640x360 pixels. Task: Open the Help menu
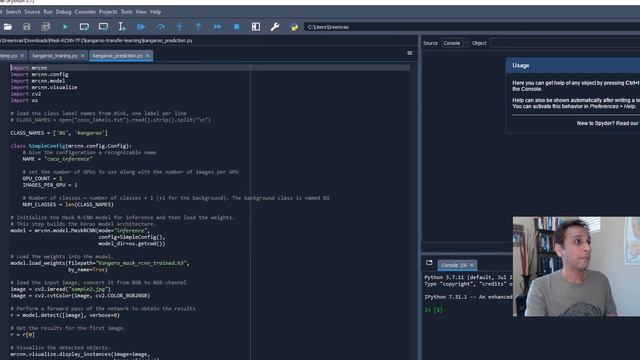click(x=156, y=12)
